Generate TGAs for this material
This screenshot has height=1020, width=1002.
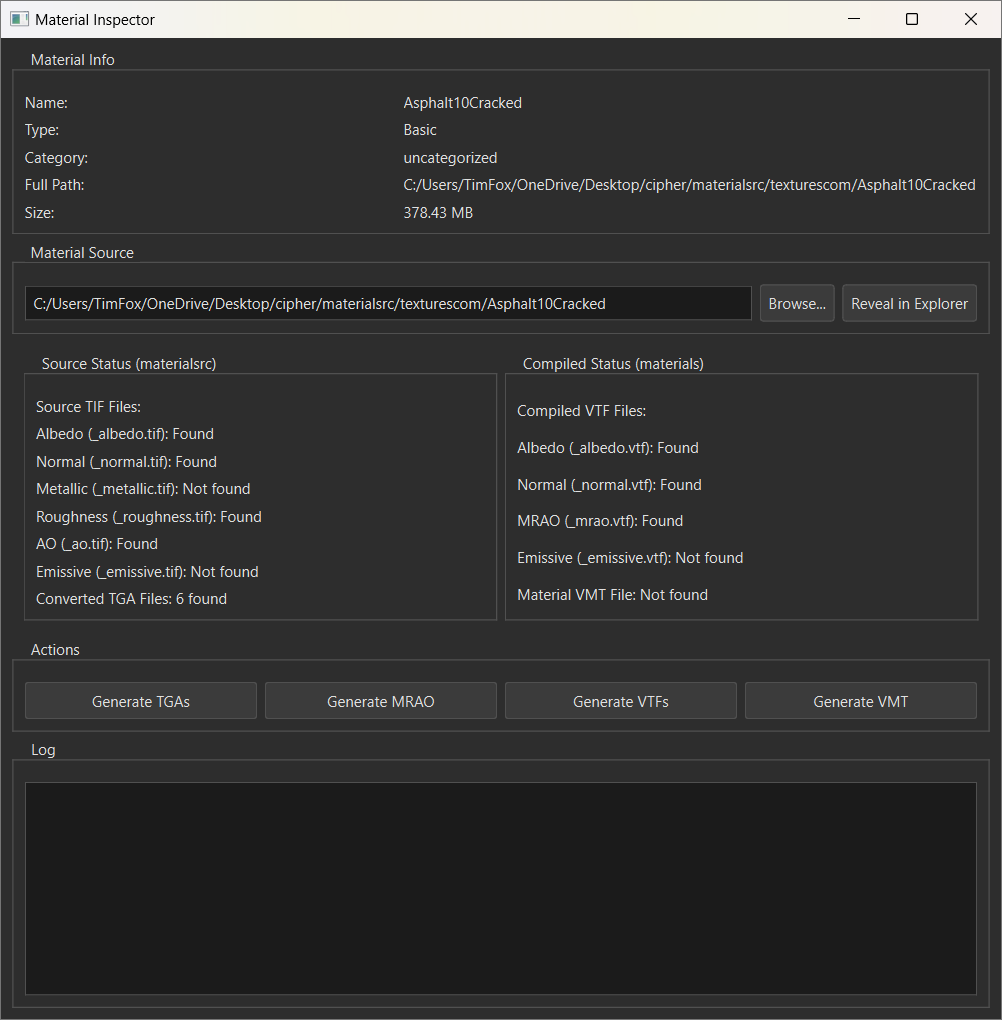[x=140, y=700]
